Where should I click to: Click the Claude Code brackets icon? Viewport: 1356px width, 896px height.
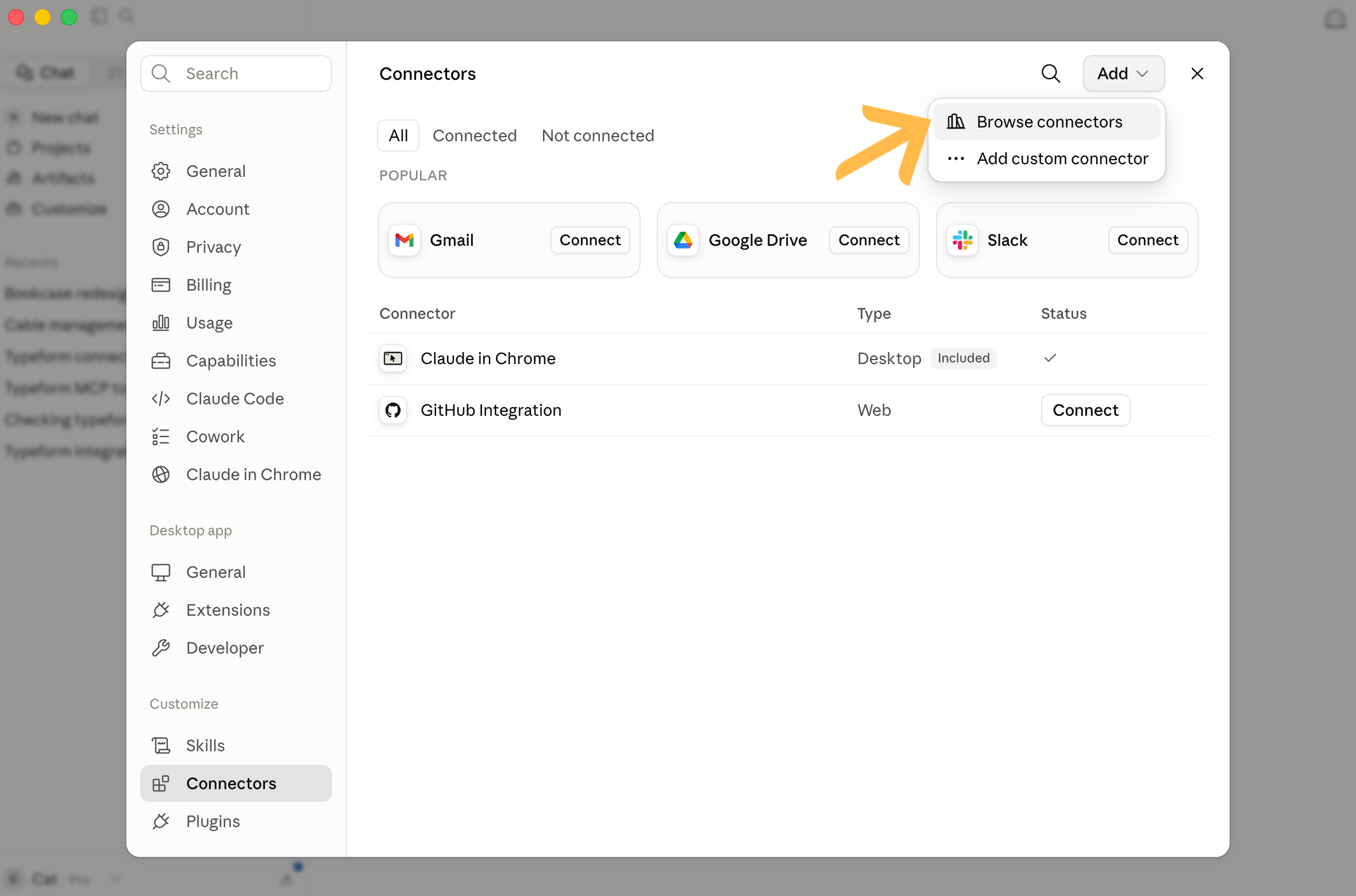coord(161,399)
